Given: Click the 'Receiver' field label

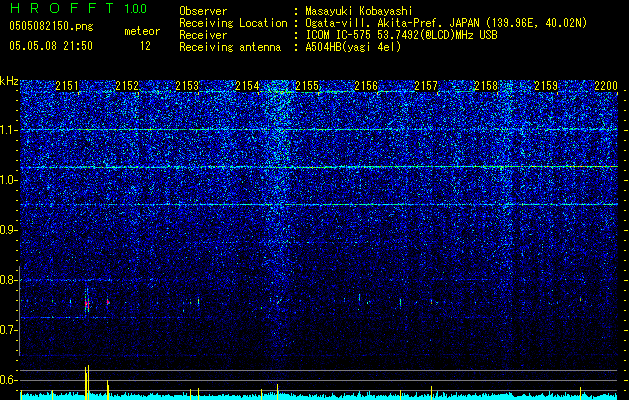Looking at the screenshot, I should (x=203, y=35).
